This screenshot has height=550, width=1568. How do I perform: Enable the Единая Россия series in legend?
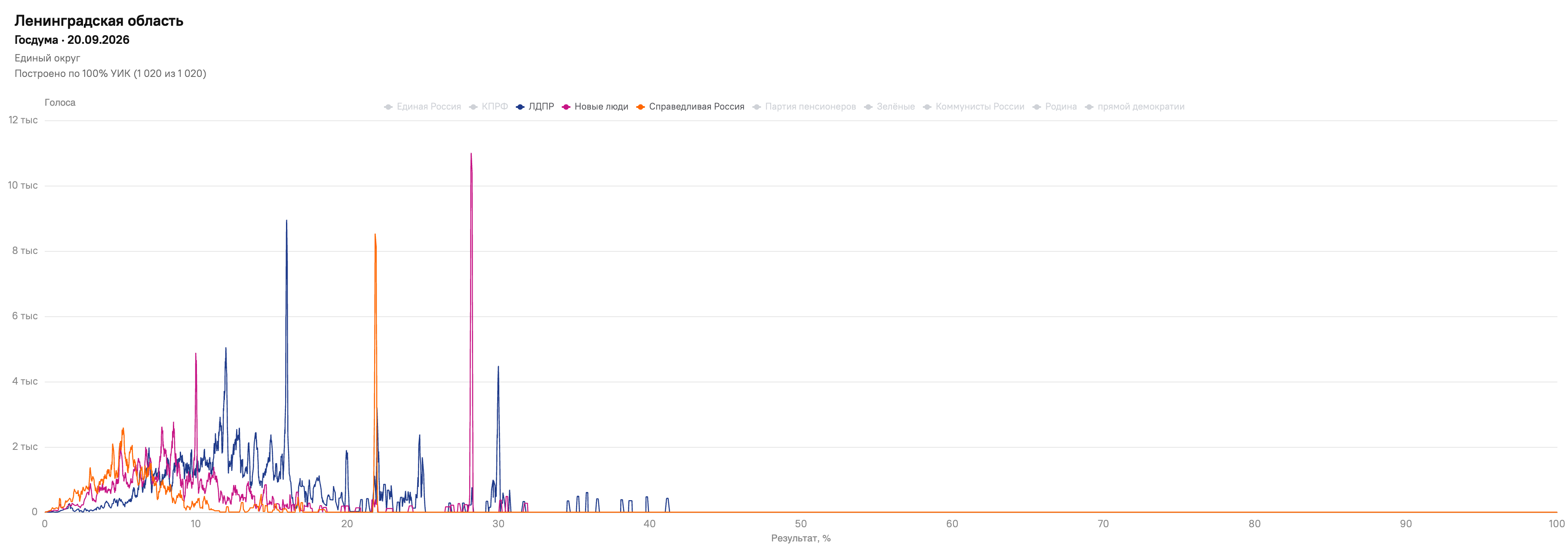pyautogui.click(x=422, y=107)
